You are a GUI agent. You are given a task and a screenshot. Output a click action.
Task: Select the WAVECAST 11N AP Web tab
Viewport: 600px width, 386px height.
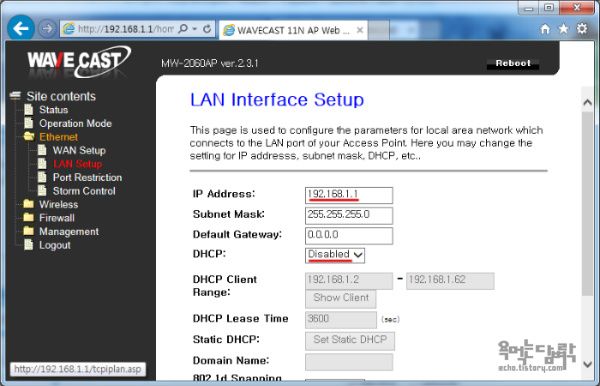(293, 30)
